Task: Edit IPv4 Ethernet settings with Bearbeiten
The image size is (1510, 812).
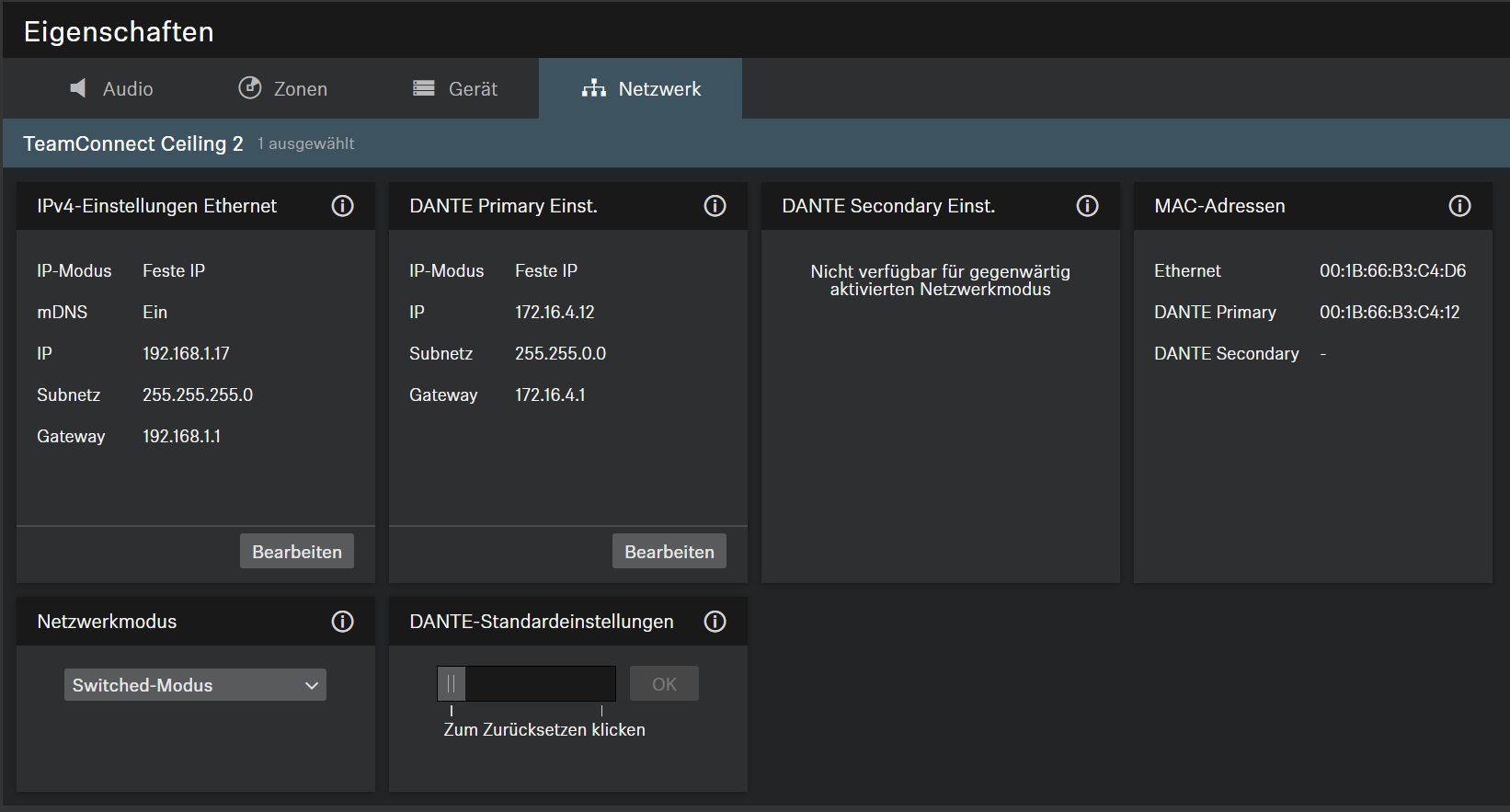Action: pyautogui.click(x=297, y=552)
